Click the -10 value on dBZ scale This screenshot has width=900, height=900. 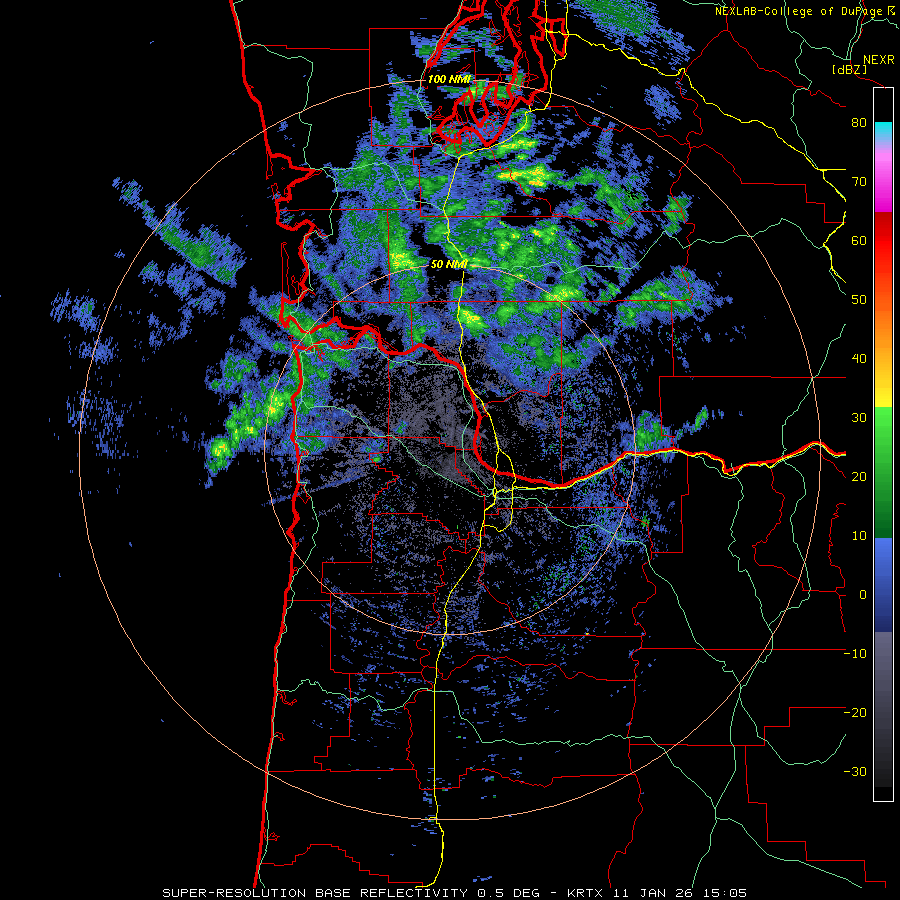855,654
